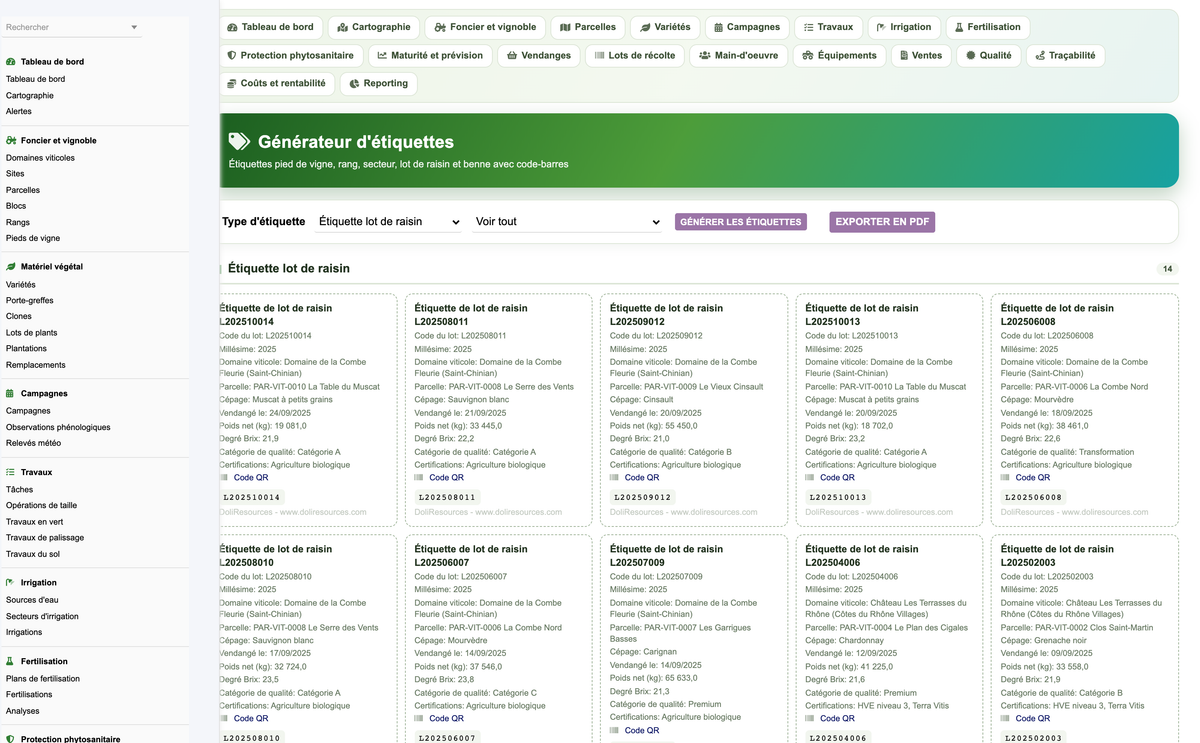Viewport: 1200px width, 743px height.
Task: Open the Voir tout filter dropdown
Action: tap(567, 222)
